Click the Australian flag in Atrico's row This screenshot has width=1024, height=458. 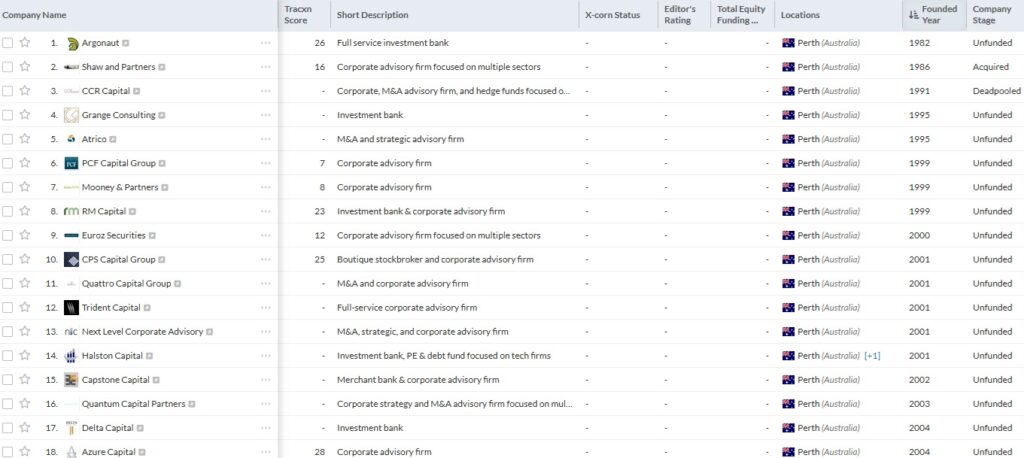(x=788, y=139)
